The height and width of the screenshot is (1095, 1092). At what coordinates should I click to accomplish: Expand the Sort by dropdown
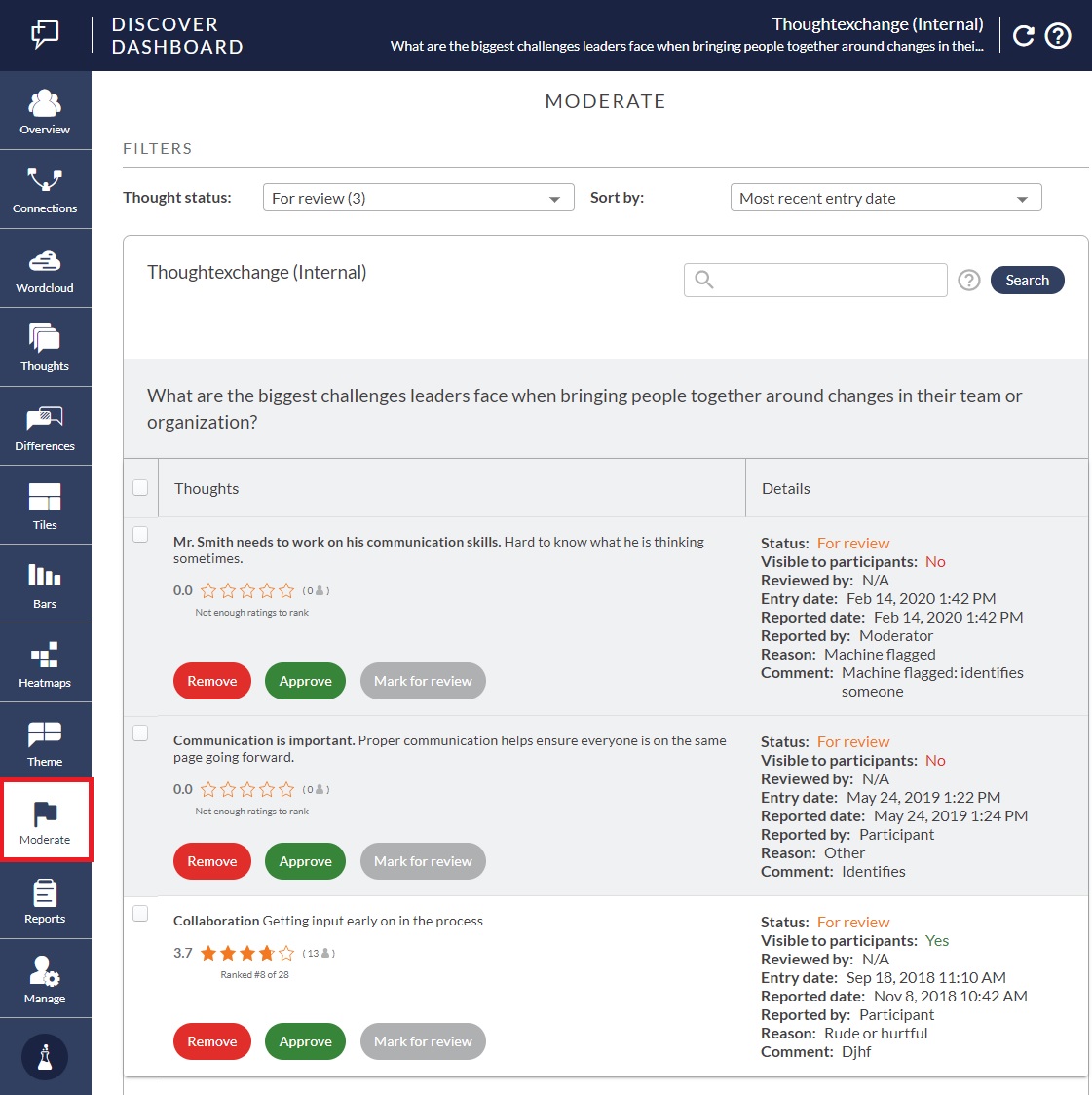tap(886, 198)
